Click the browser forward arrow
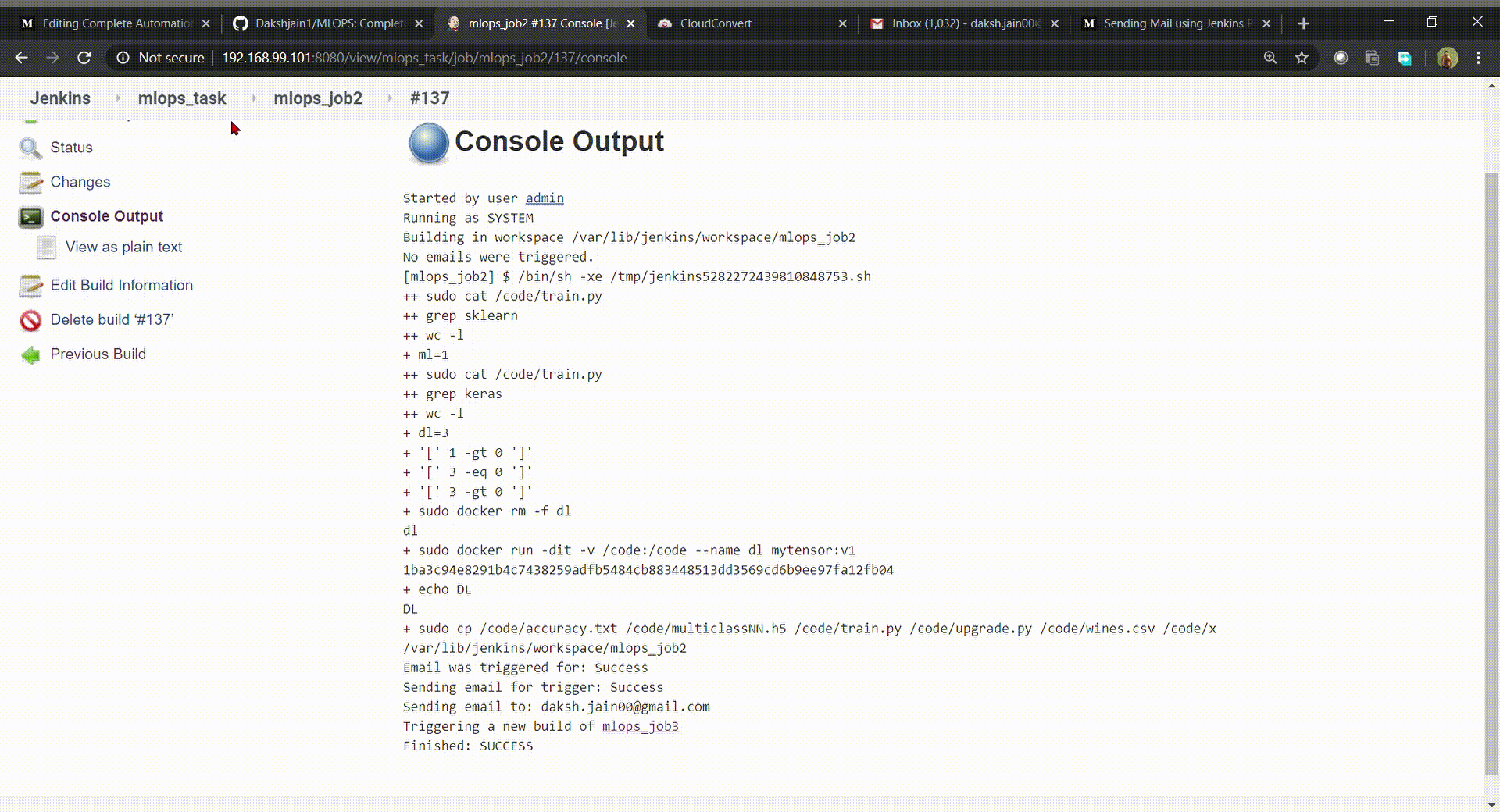The width and height of the screenshot is (1500, 812). (x=52, y=58)
